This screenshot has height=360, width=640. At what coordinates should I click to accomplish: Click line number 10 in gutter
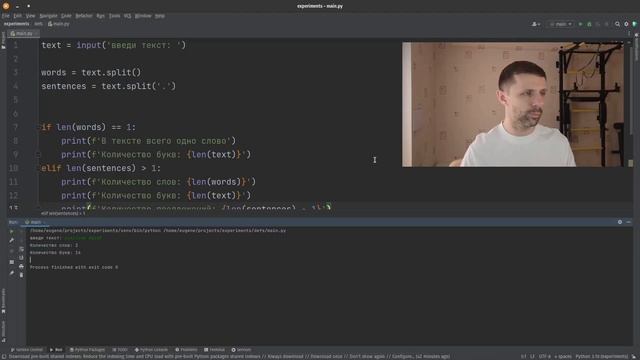click(x=13, y=168)
